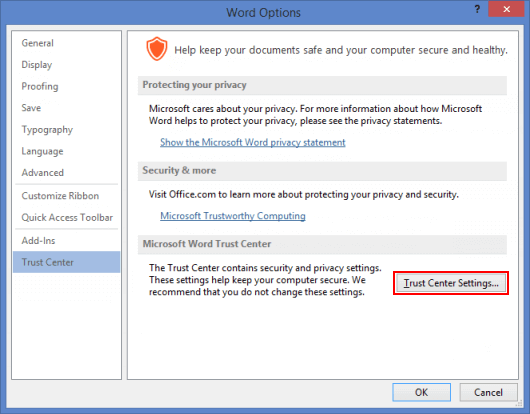Click the Protecting your privacy heading

[194, 85]
